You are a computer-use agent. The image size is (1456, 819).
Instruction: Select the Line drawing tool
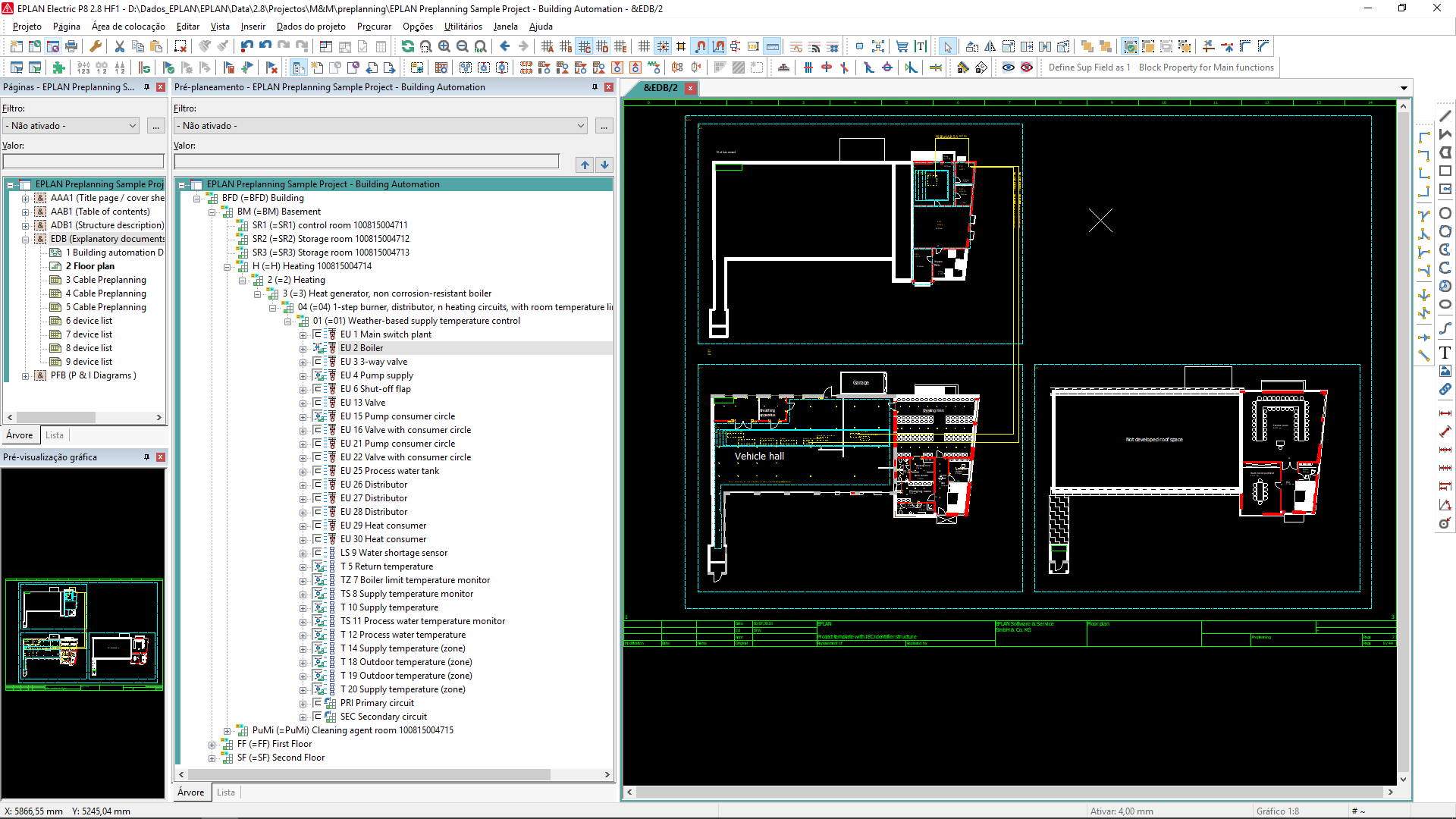pos(1445,116)
